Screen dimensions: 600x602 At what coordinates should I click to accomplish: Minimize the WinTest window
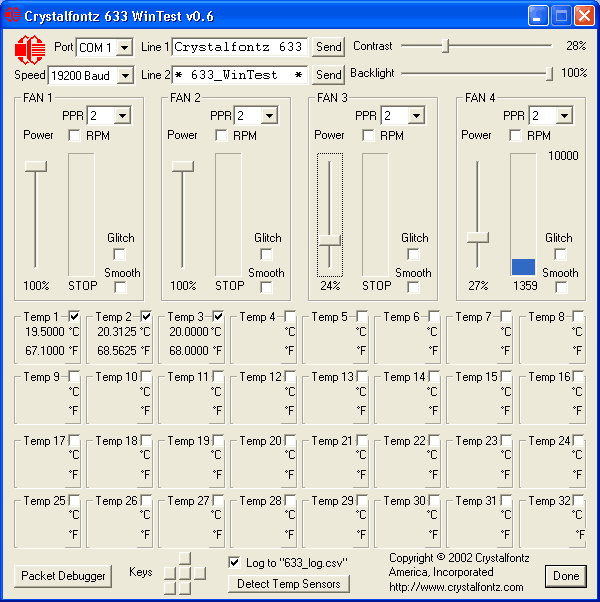click(x=538, y=16)
